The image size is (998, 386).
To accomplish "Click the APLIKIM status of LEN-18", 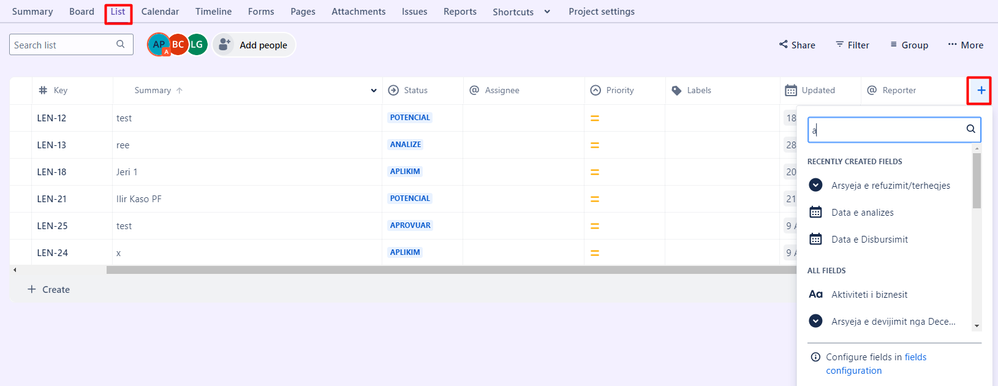I will pos(405,172).
